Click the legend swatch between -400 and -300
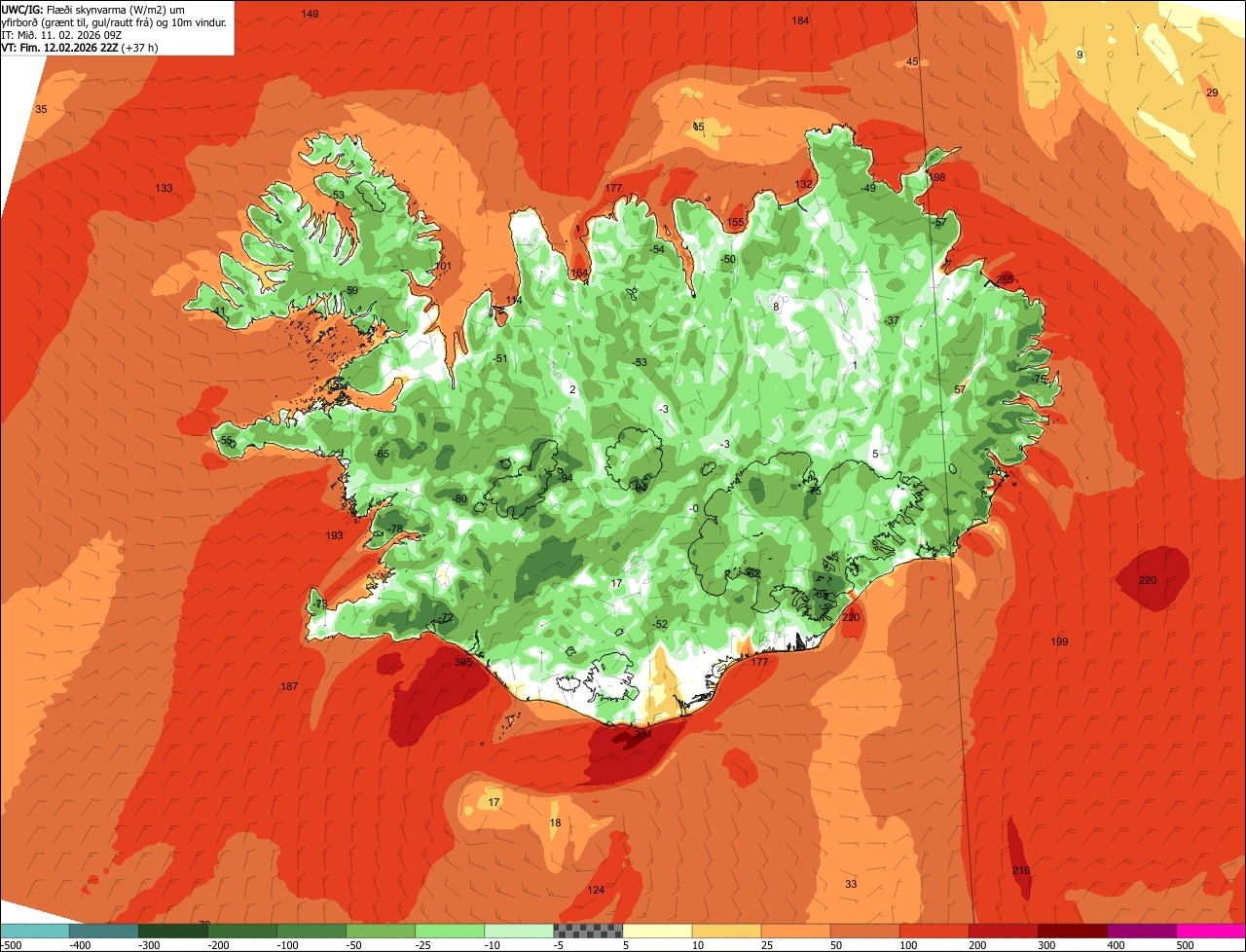Viewport: 1246px width, 952px height. [103, 931]
